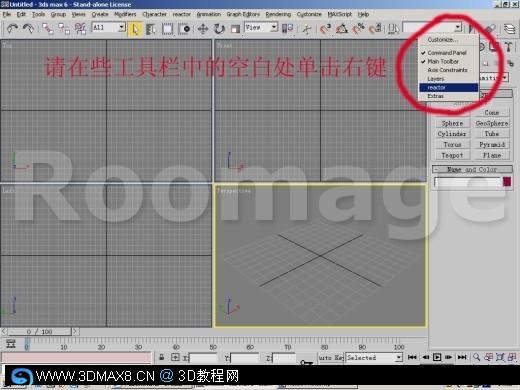Open the MAXScript menu

[x=340, y=14]
